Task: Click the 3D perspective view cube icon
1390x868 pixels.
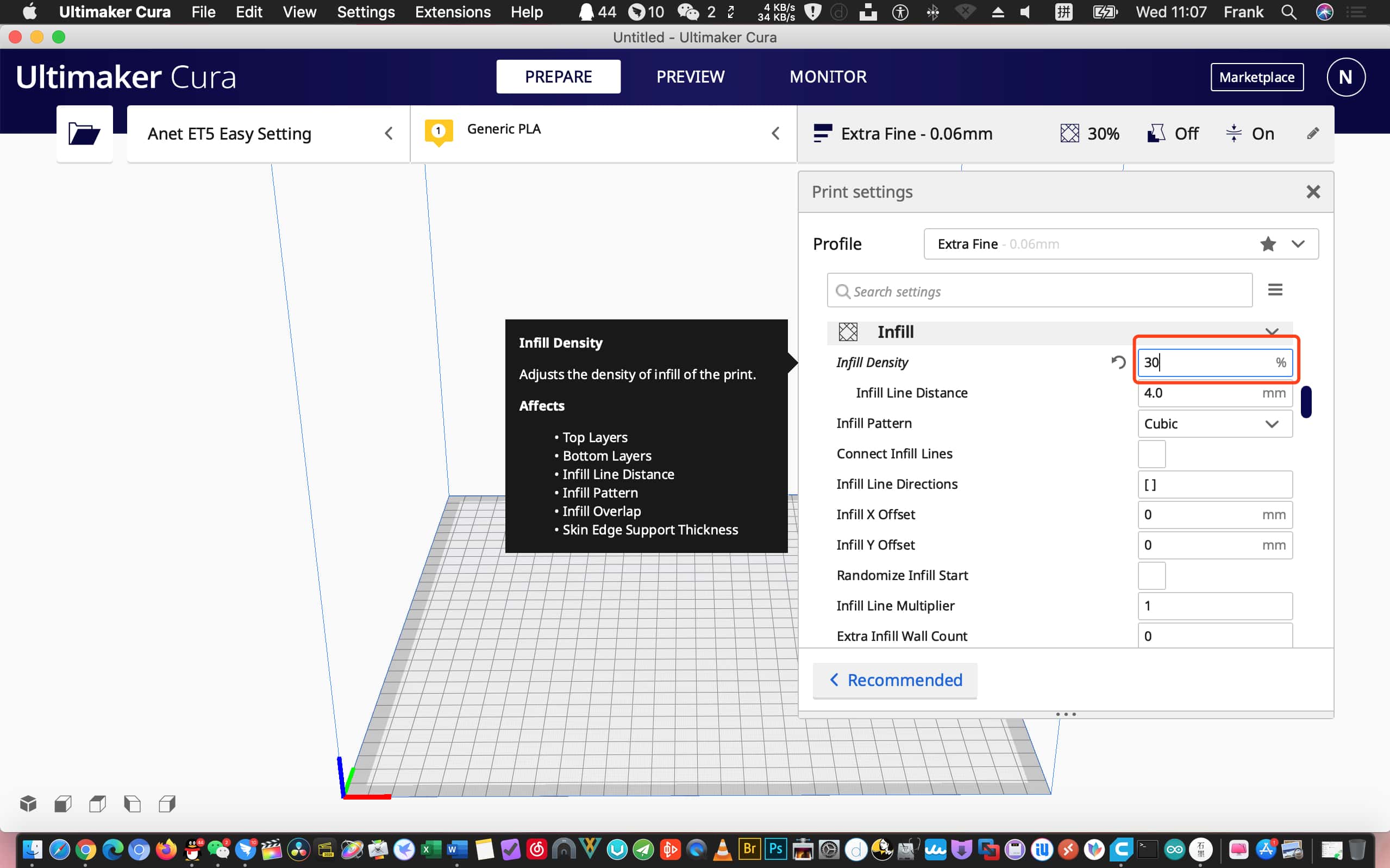Action: pos(28,804)
